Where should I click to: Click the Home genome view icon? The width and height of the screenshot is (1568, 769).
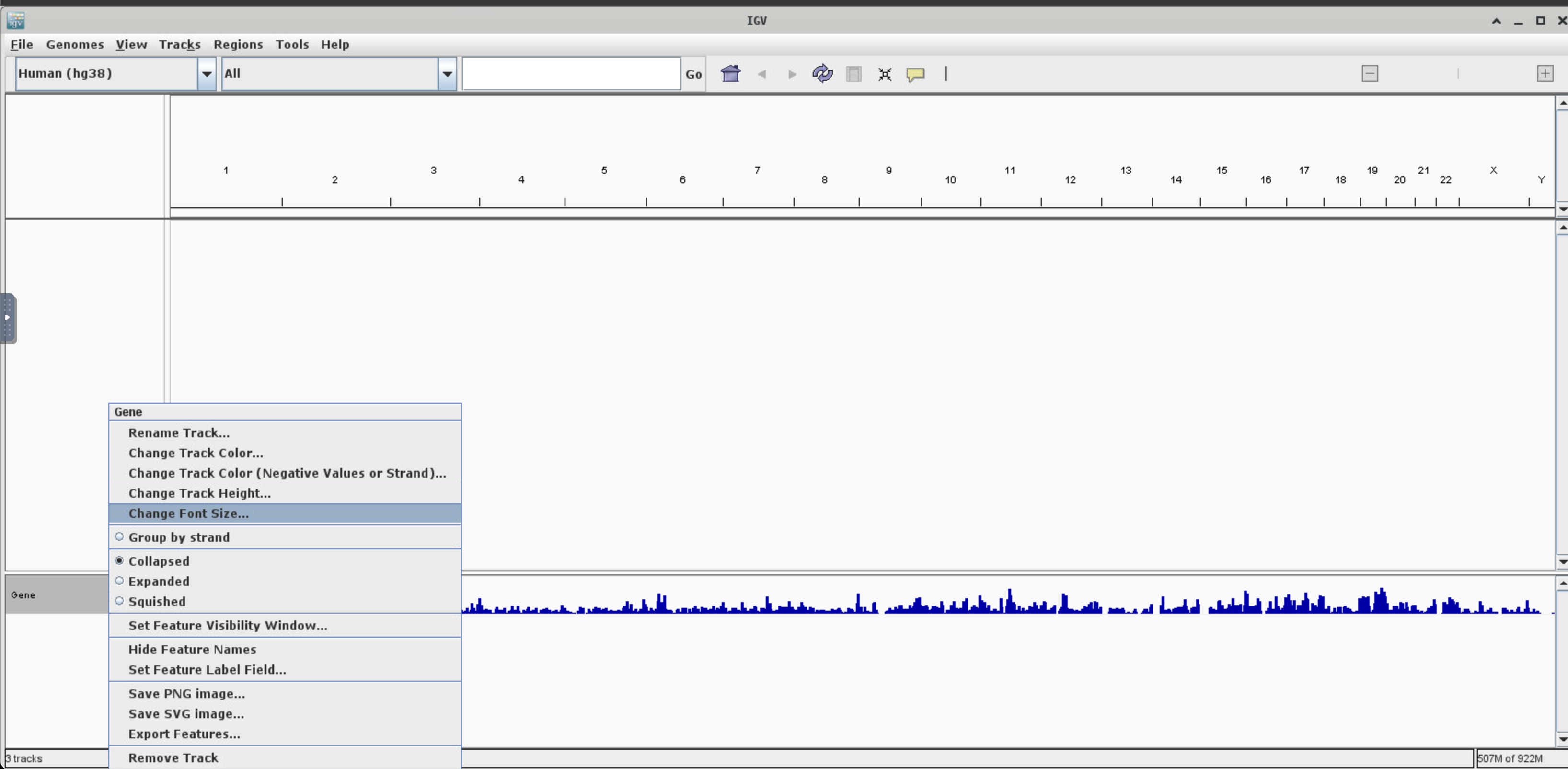730,74
